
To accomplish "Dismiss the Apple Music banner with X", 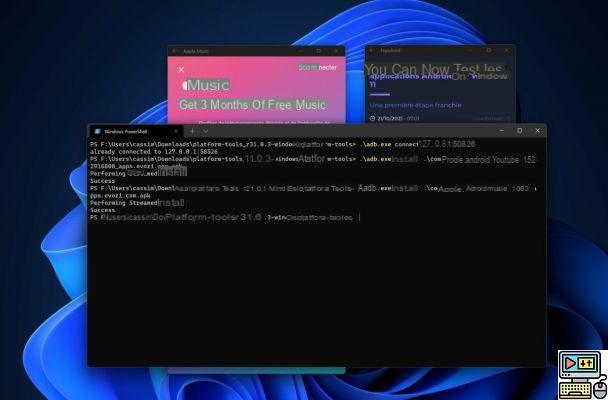I will (x=181, y=70).
